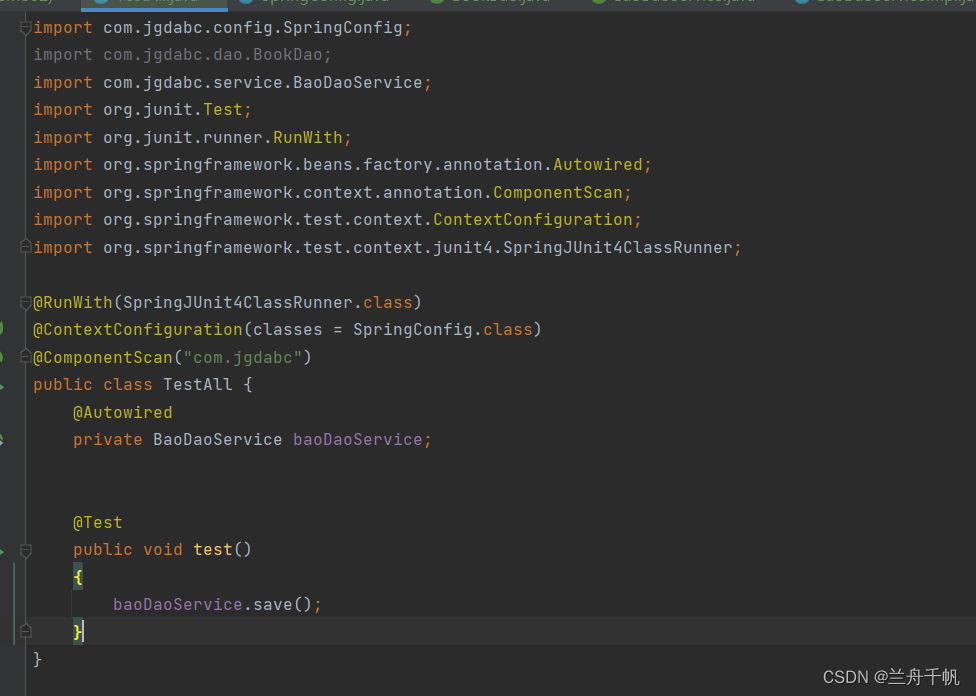The height and width of the screenshot is (696, 976).
Task: Click BaoDaoService in the service import line
Action: point(358,82)
